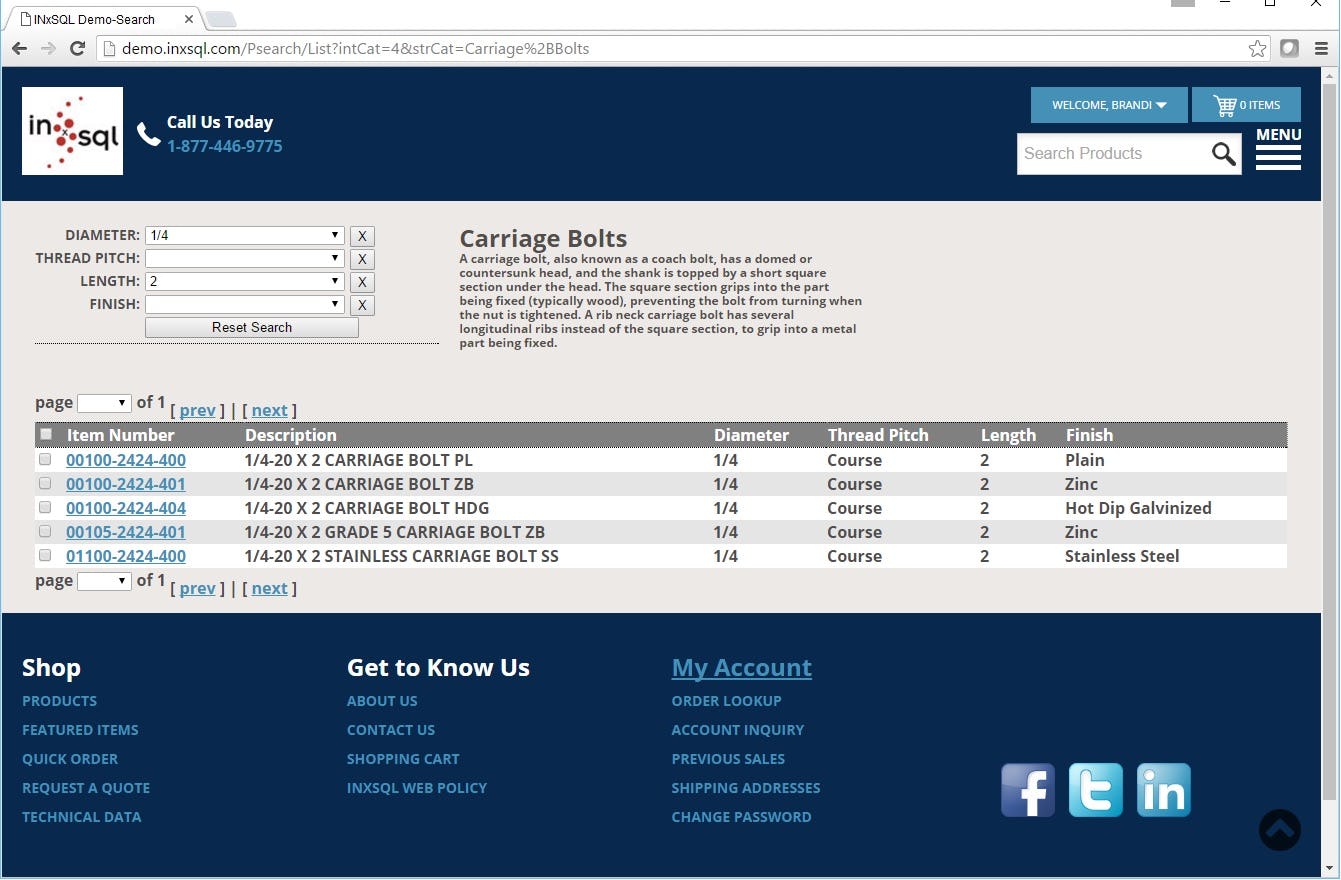Open the WELCOME, BRANDI account dropdown
The image size is (1341, 880).
(x=1108, y=104)
